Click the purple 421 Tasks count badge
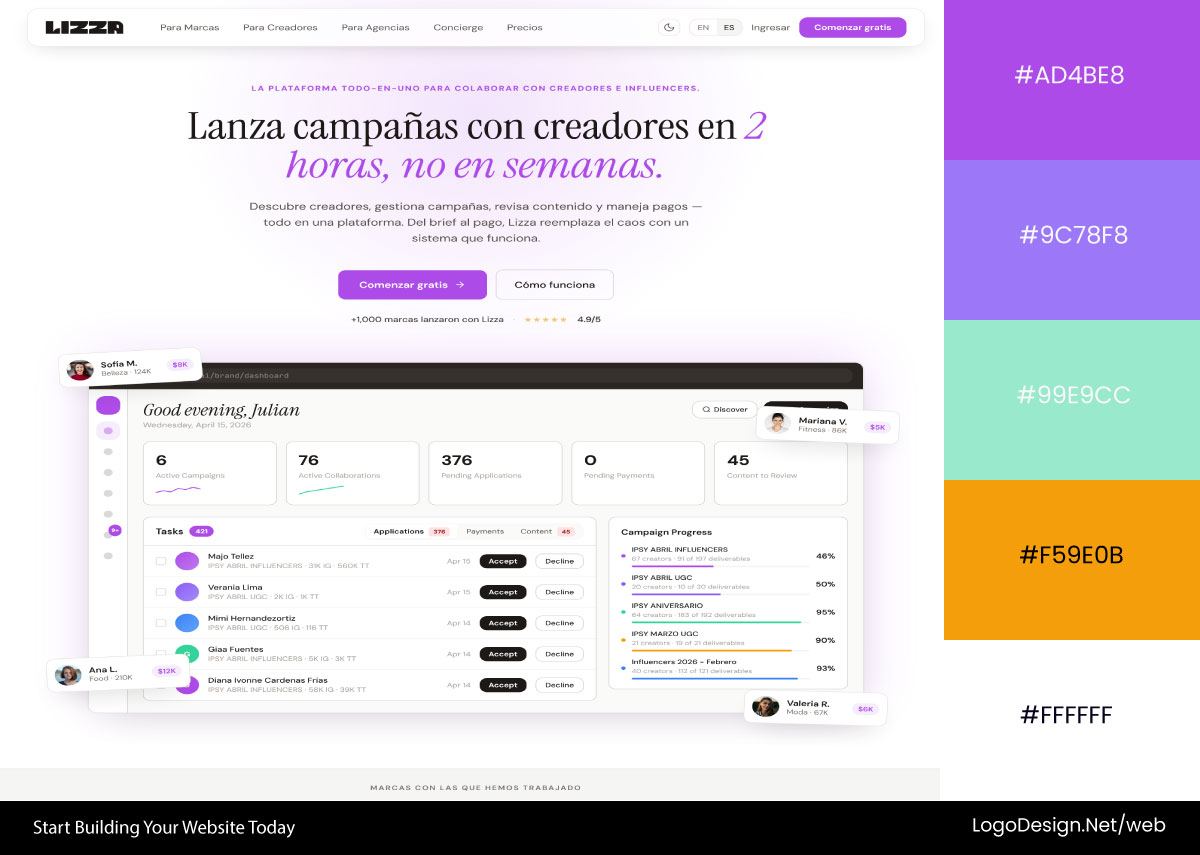This screenshot has width=1200, height=855. tap(201, 531)
